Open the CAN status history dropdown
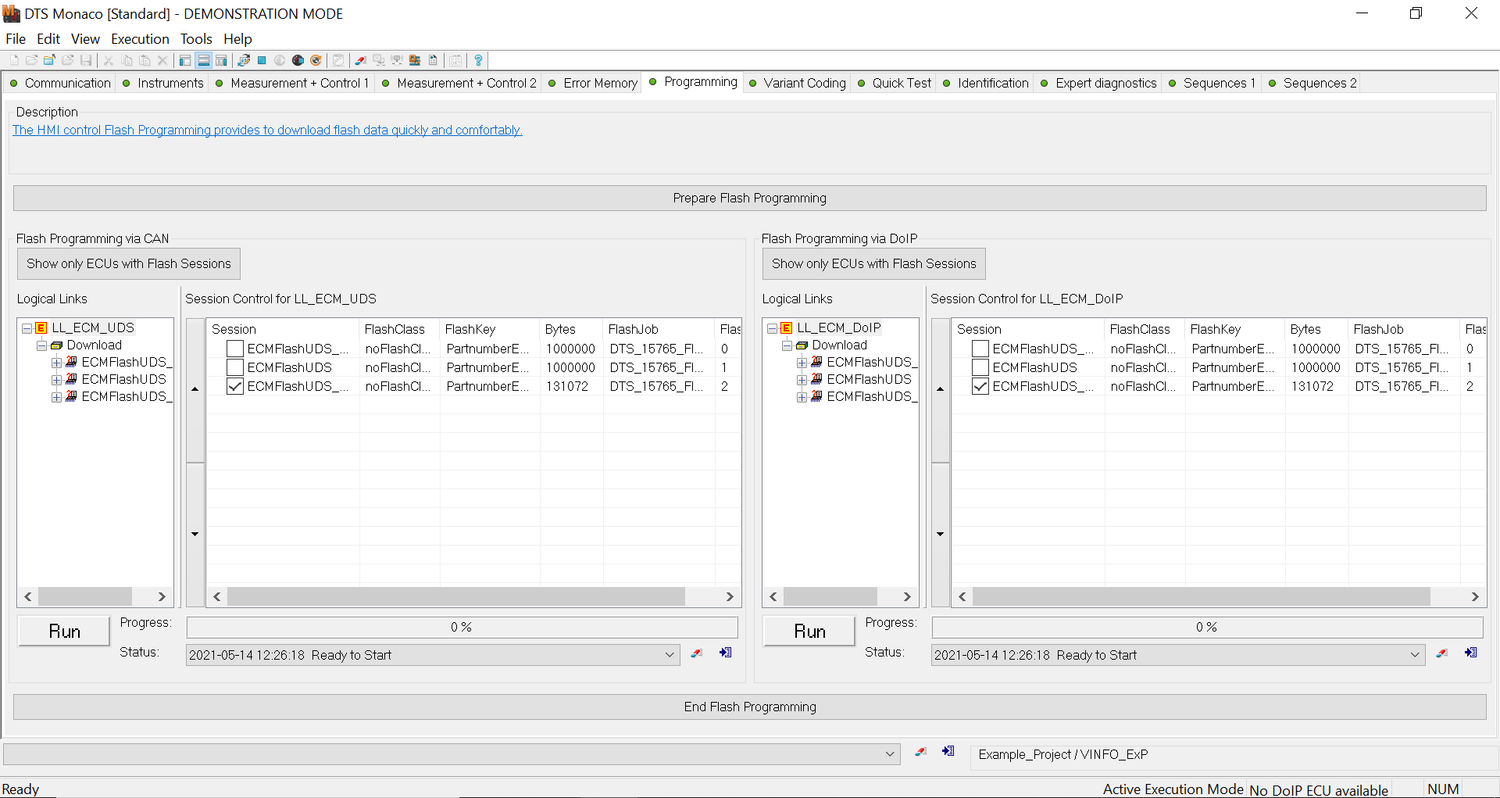1500x798 pixels. (670, 655)
